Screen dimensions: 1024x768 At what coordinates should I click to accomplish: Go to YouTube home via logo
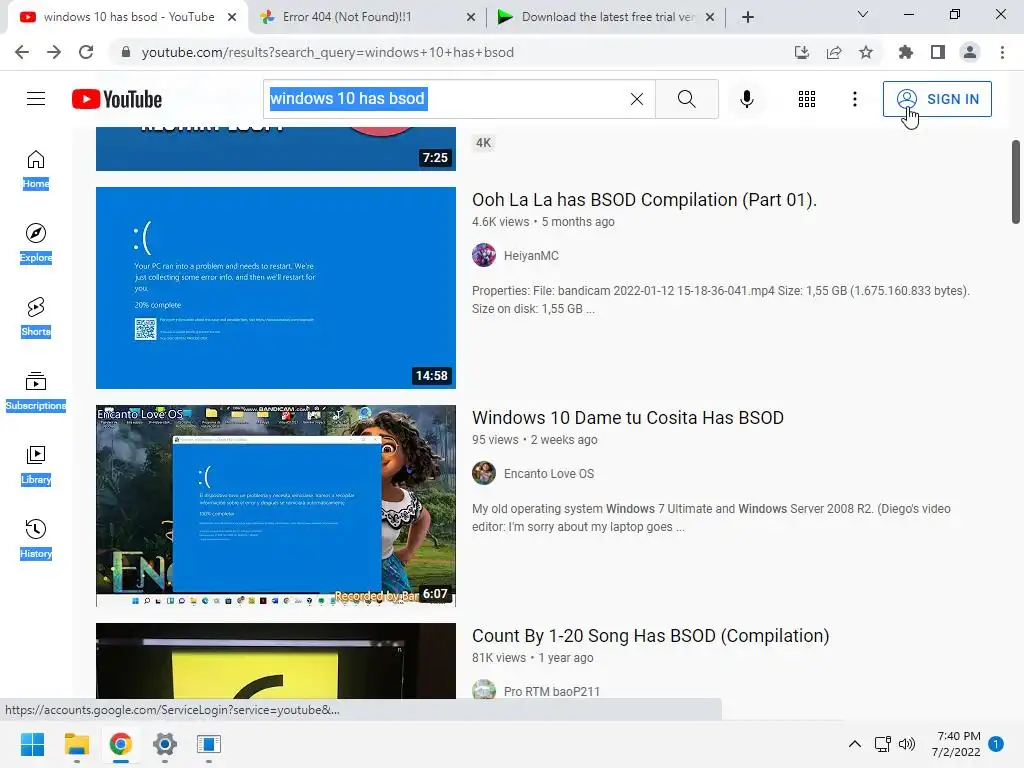(117, 99)
